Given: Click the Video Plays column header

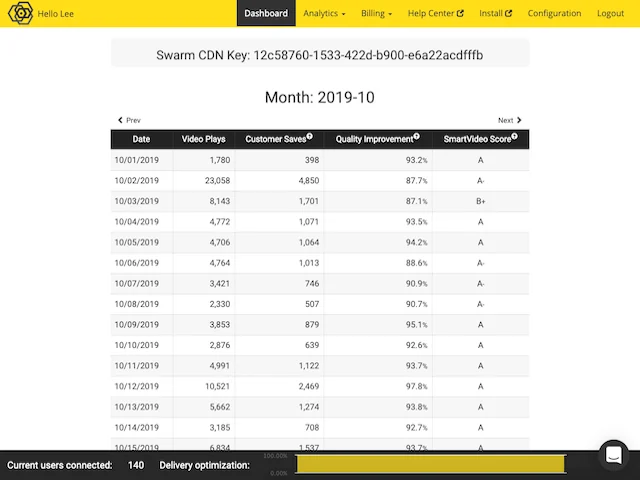Looking at the screenshot, I should tap(203, 139).
